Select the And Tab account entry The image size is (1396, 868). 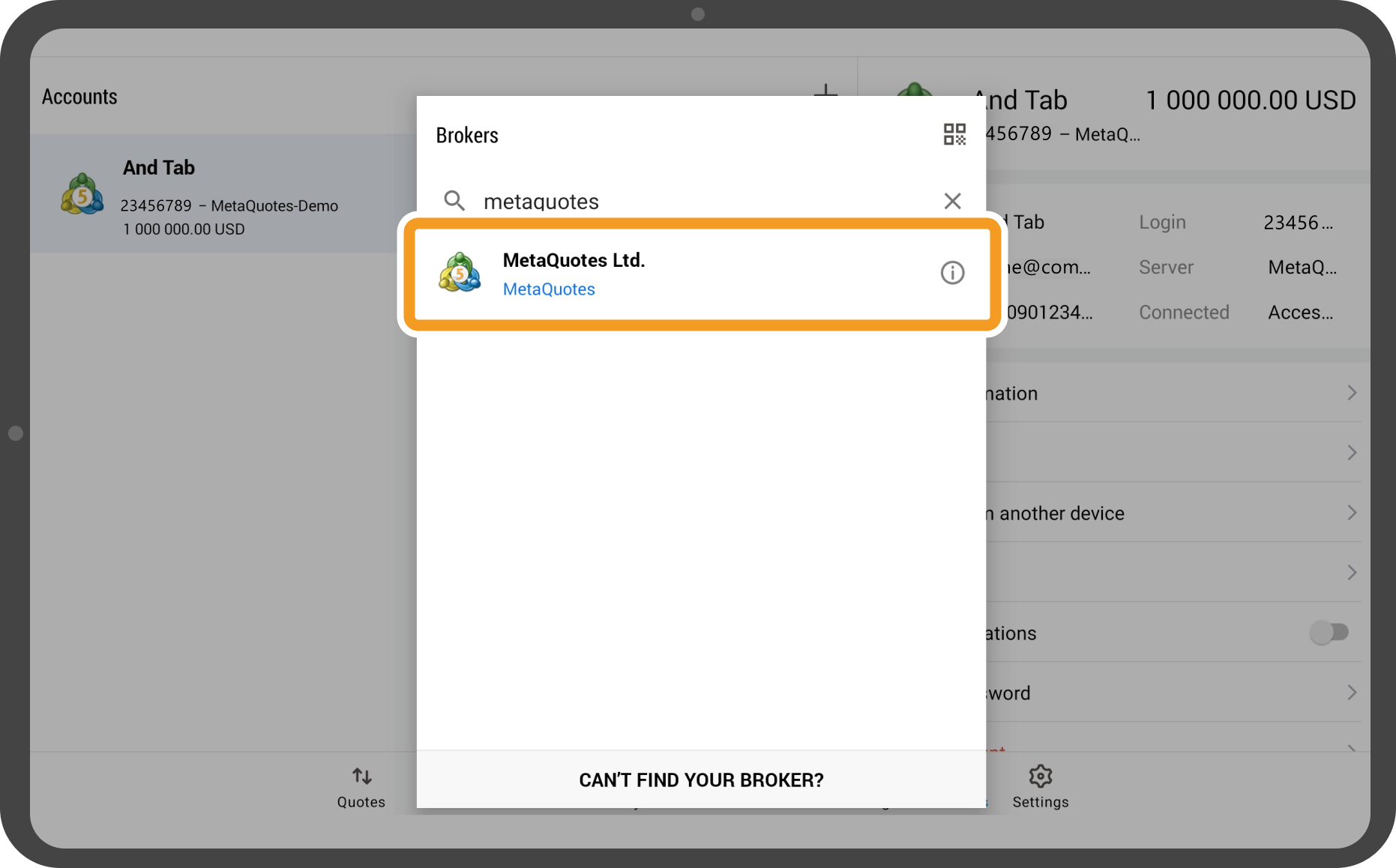pos(223,194)
